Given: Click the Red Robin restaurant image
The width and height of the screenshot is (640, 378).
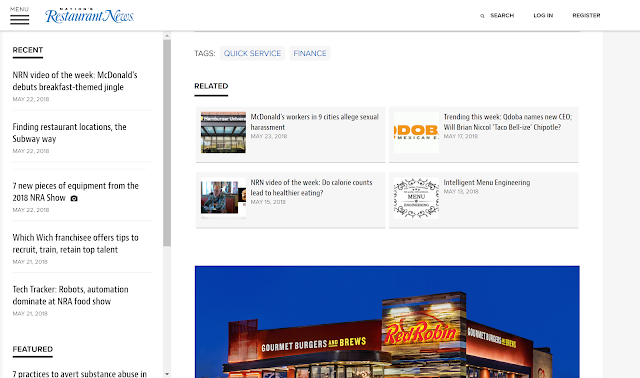Looking at the screenshot, I should (x=387, y=322).
